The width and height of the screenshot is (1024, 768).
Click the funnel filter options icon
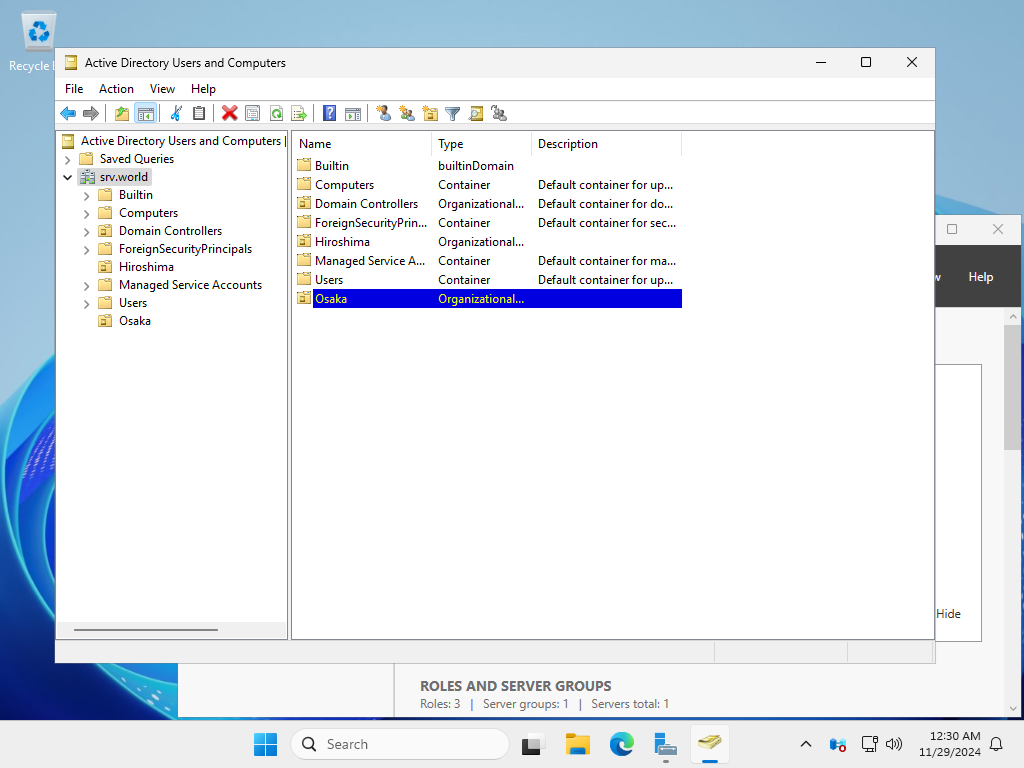[x=453, y=113]
